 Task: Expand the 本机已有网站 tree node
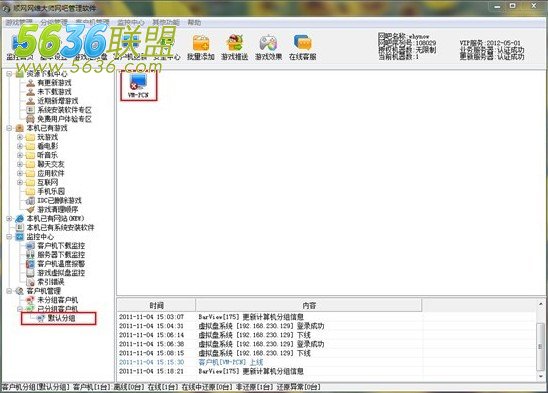pos(9,219)
